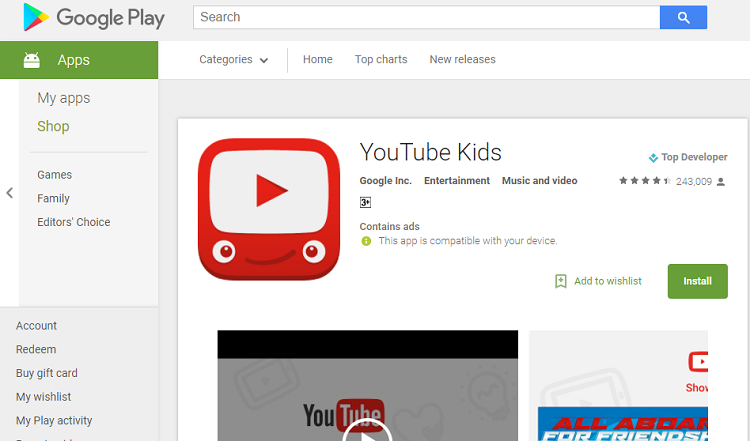Click the Google Inc. developer link
The width and height of the screenshot is (750, 441).
(386, 181)
